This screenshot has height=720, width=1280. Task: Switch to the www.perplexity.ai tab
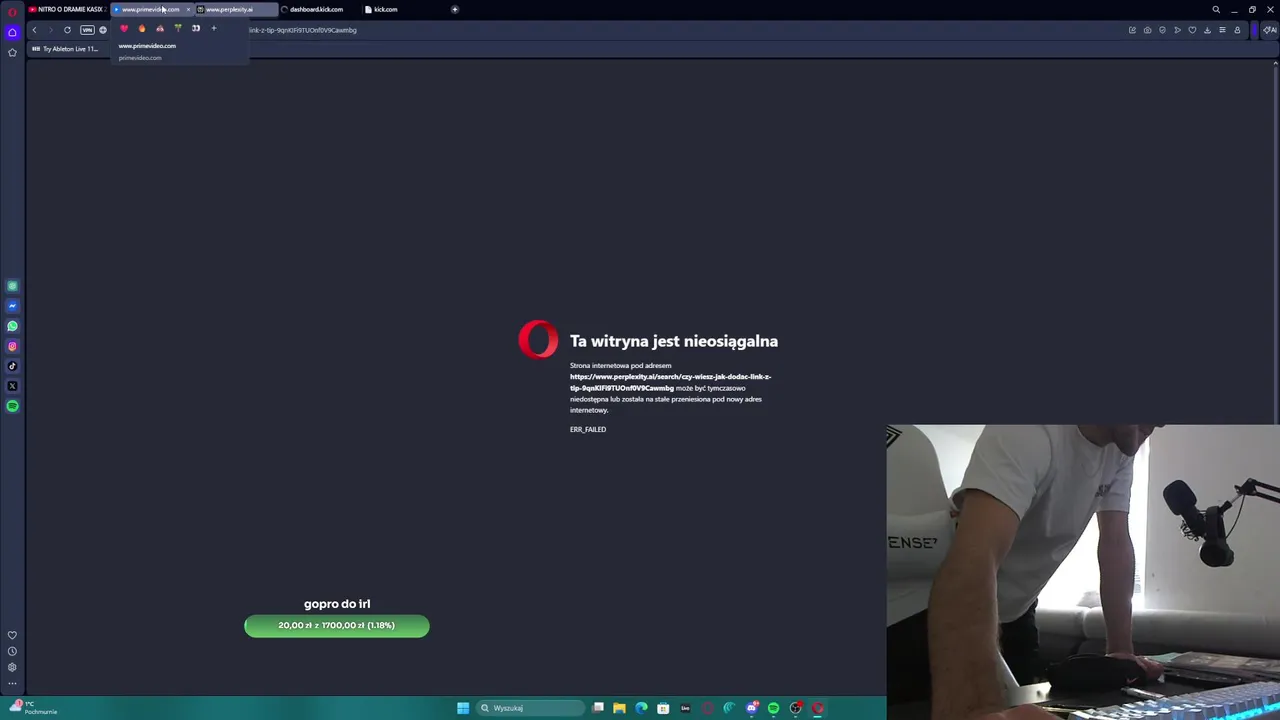236,9
